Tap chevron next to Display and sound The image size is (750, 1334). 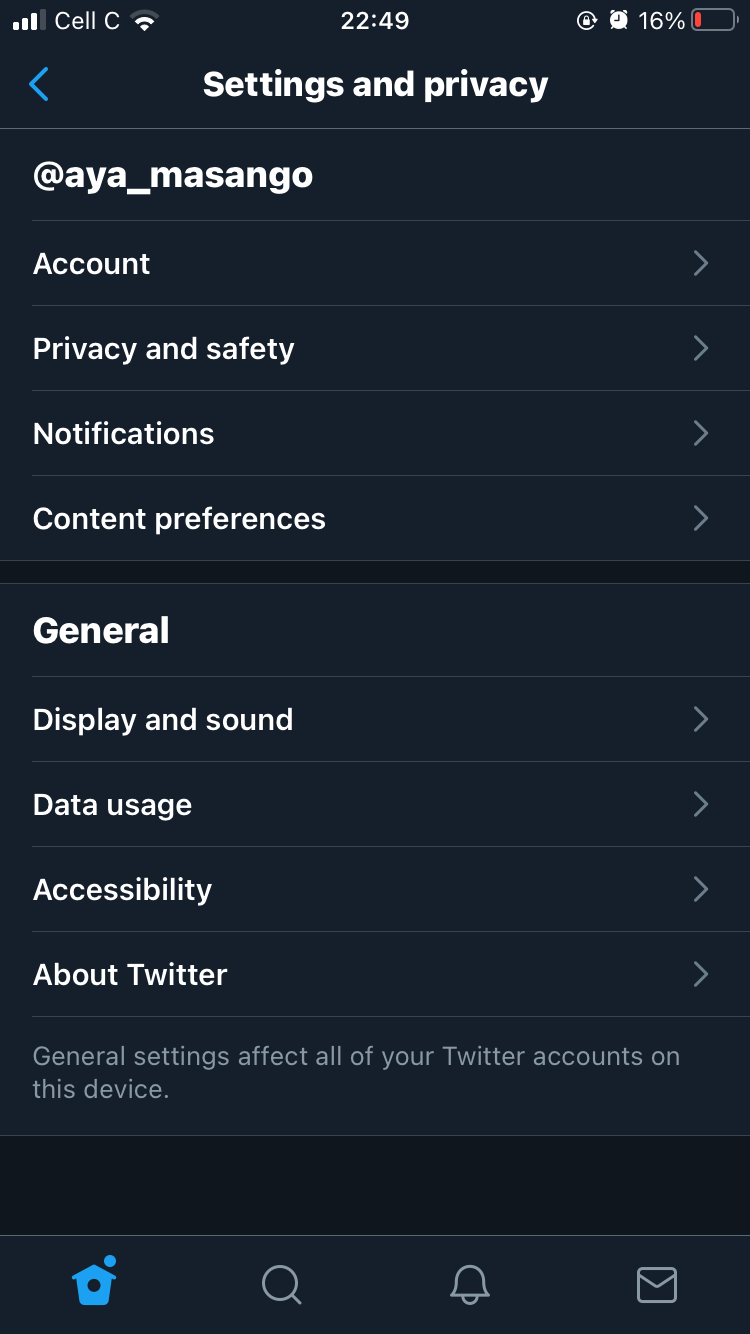click(700, 719)
